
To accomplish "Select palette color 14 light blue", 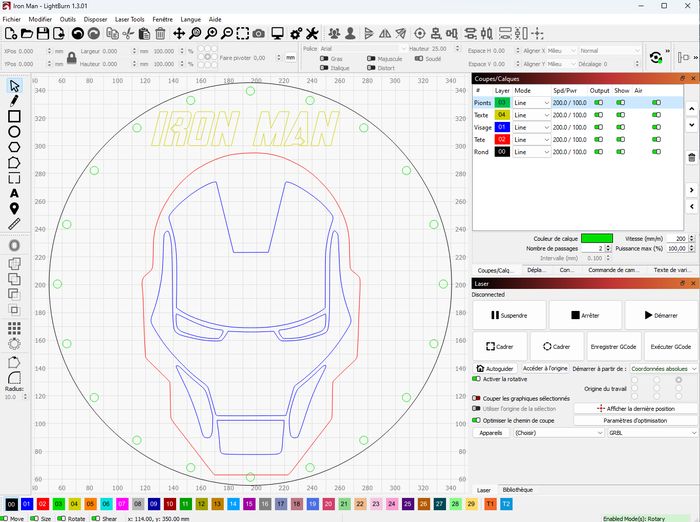I will coord(233,504).
